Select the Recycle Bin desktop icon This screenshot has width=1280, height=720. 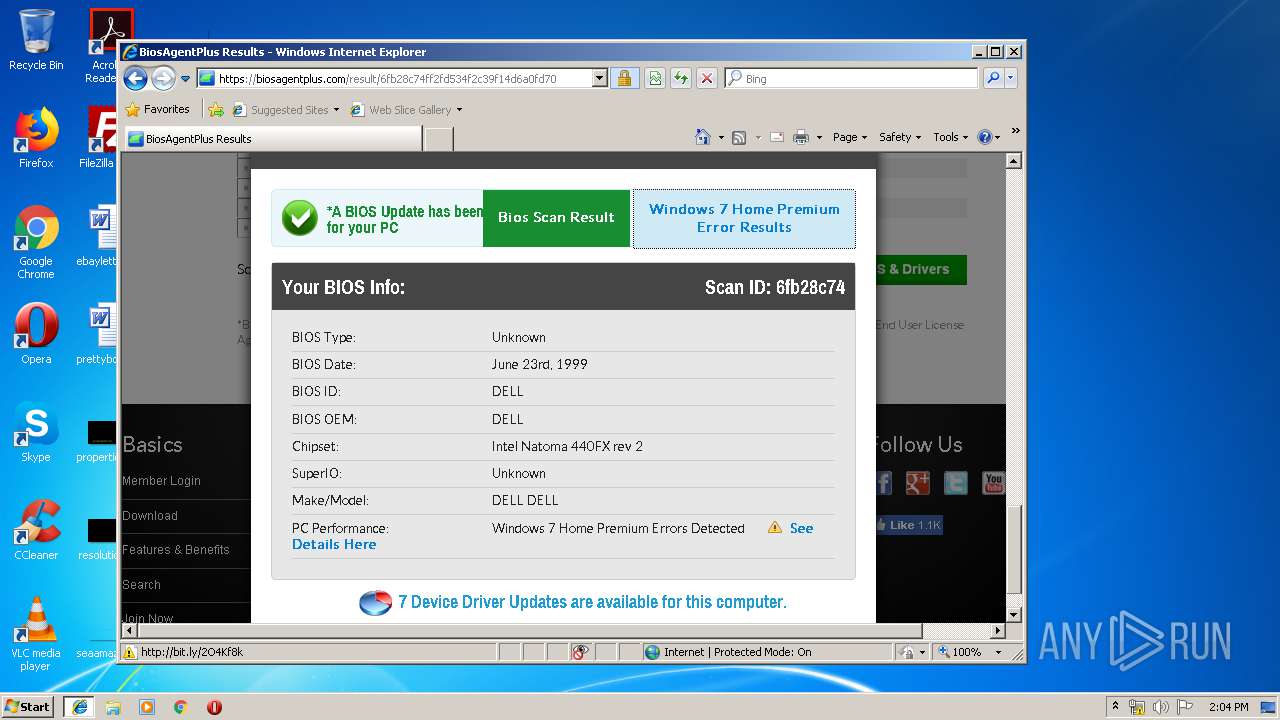(x=36, y=40)
